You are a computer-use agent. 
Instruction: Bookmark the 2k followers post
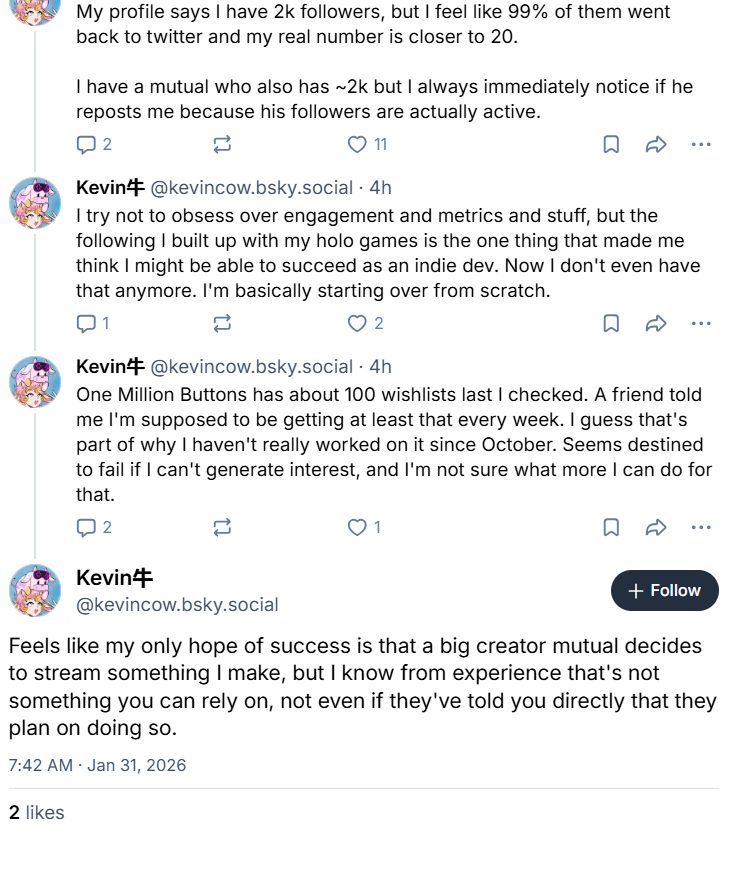click(611, 145)
